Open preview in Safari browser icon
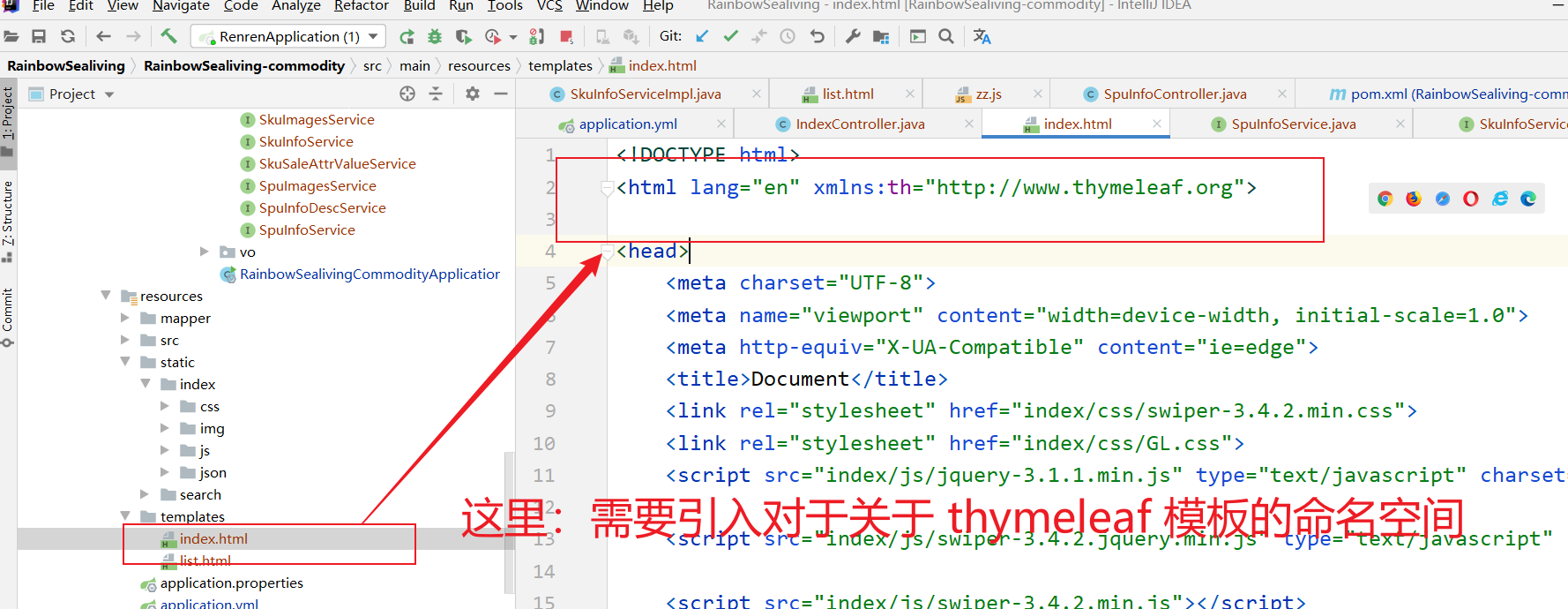The image size is (1568, 609). pyautogui.click(x=1442, y=199)
